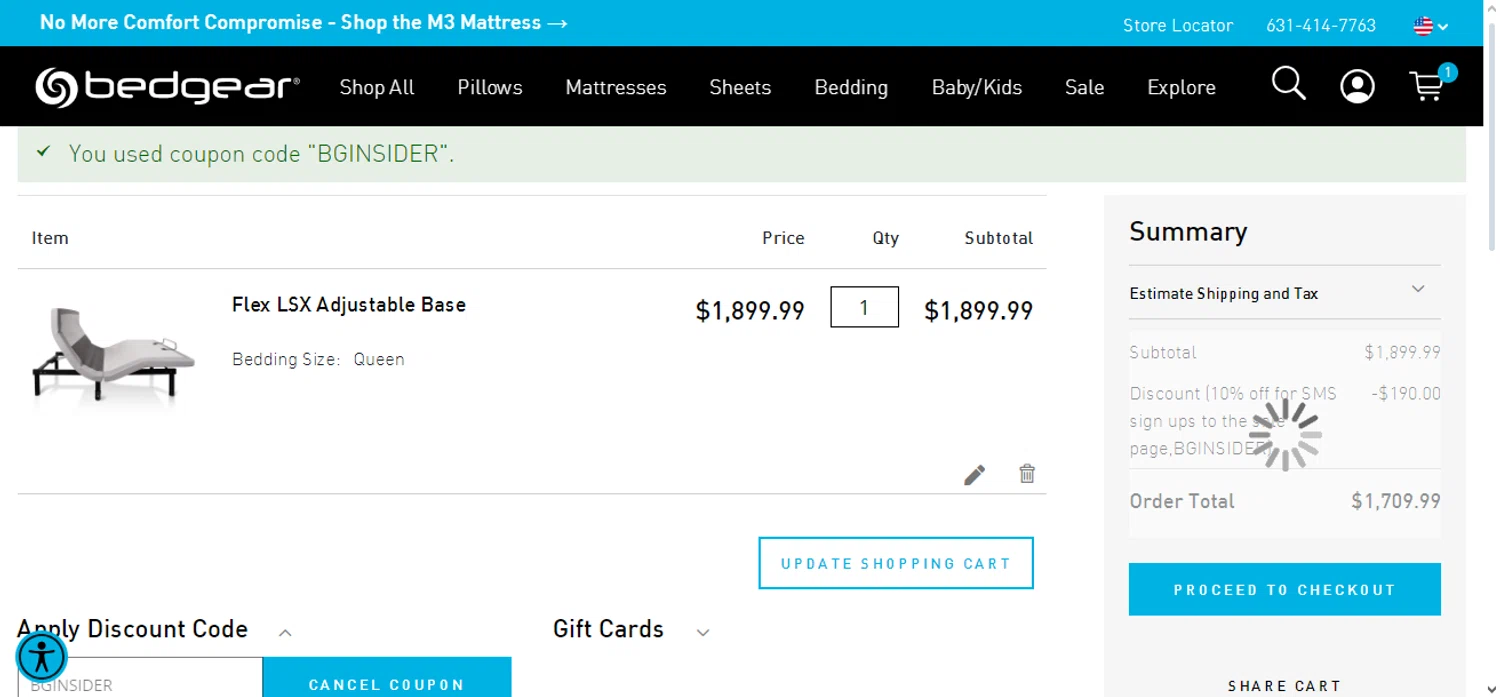
Task: Open the Sale menu
Action: (x=1084, y=87)
